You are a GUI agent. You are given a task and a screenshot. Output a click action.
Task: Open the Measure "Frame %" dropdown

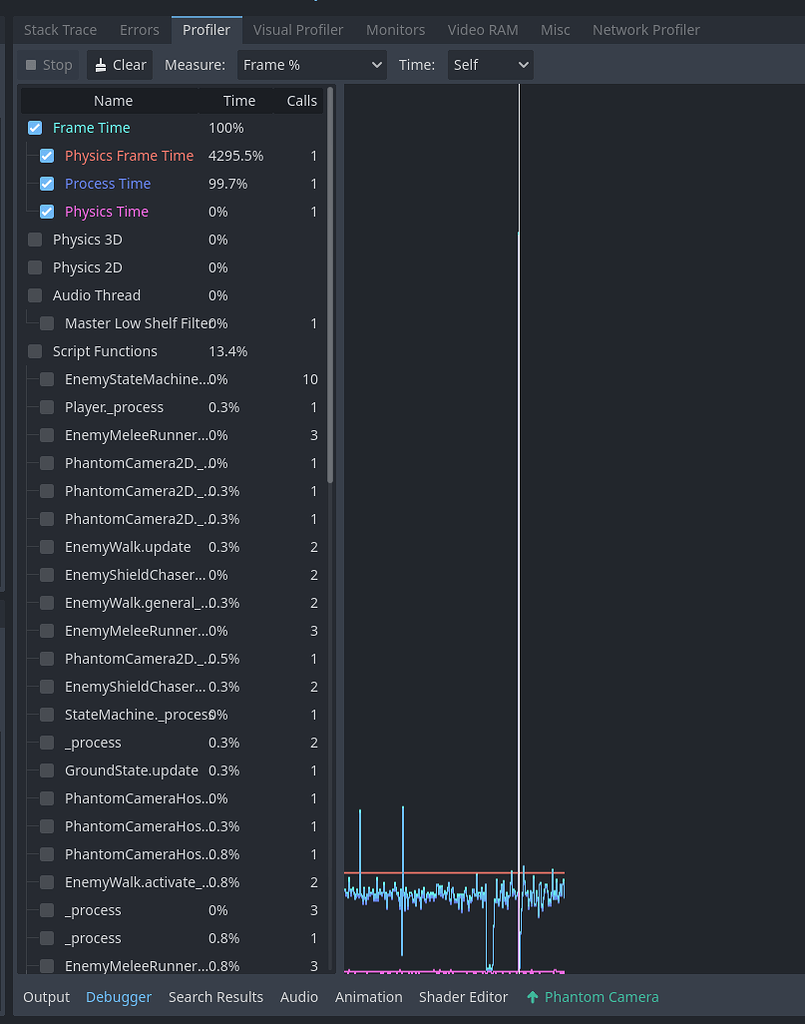311,64
